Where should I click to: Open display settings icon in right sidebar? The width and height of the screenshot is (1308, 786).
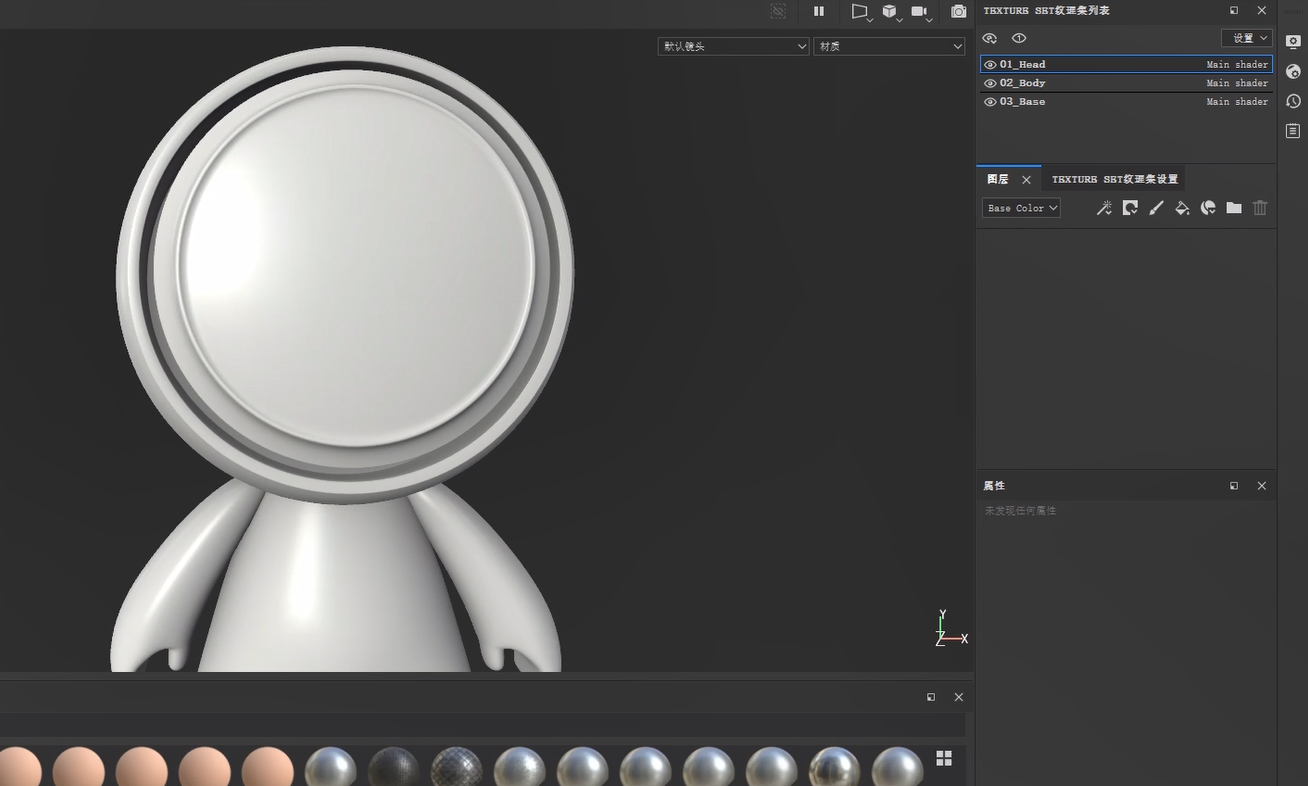(1293, 41)
